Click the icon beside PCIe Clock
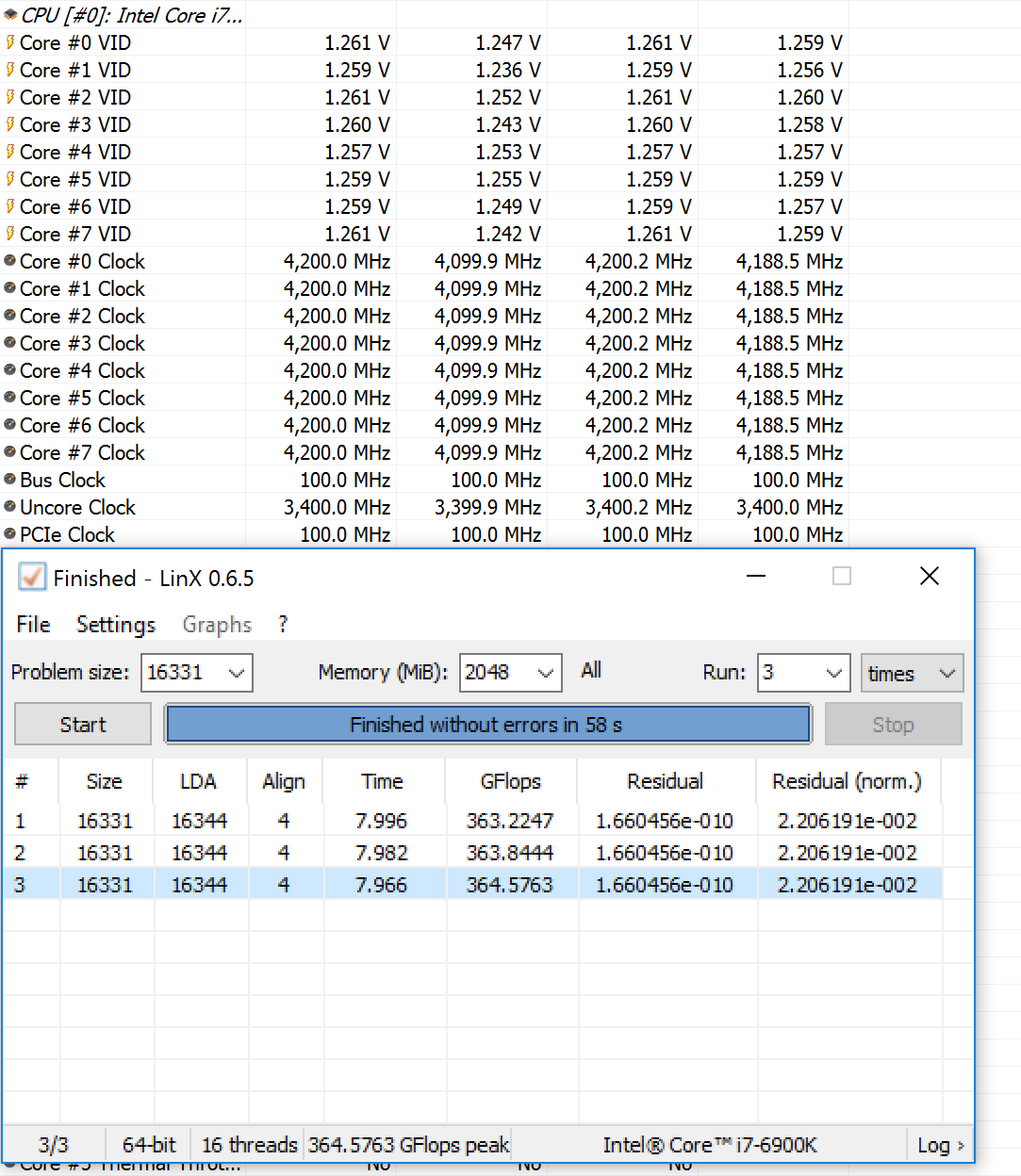This screenshot has height=1176, width=1021. pos(10,534)
